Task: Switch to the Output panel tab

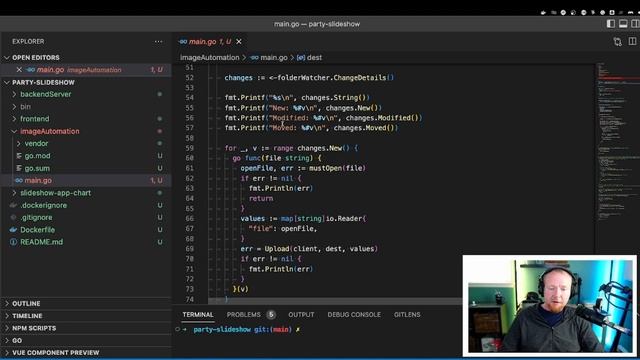Action: [x=301, y=315]
